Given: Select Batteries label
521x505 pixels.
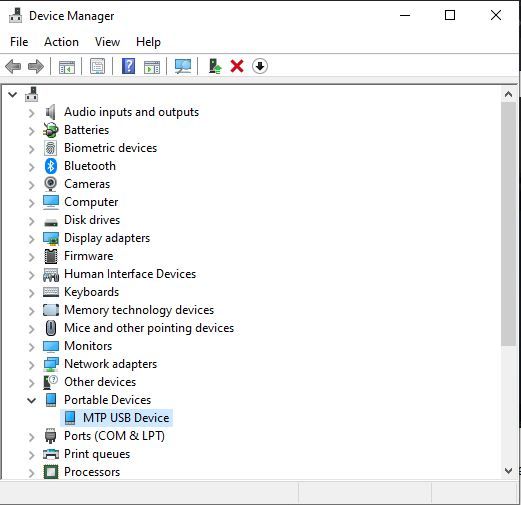Looking at the screenshot, I should pos(87,130).
